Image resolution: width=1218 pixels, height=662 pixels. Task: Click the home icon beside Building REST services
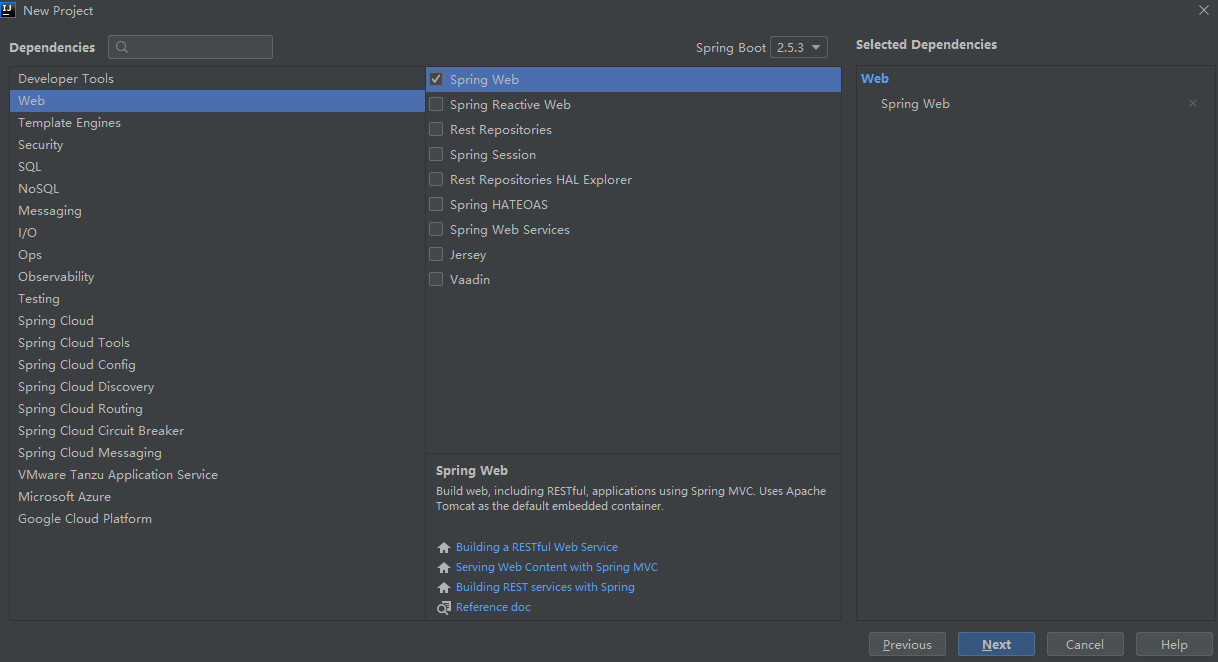click(444, 588)
